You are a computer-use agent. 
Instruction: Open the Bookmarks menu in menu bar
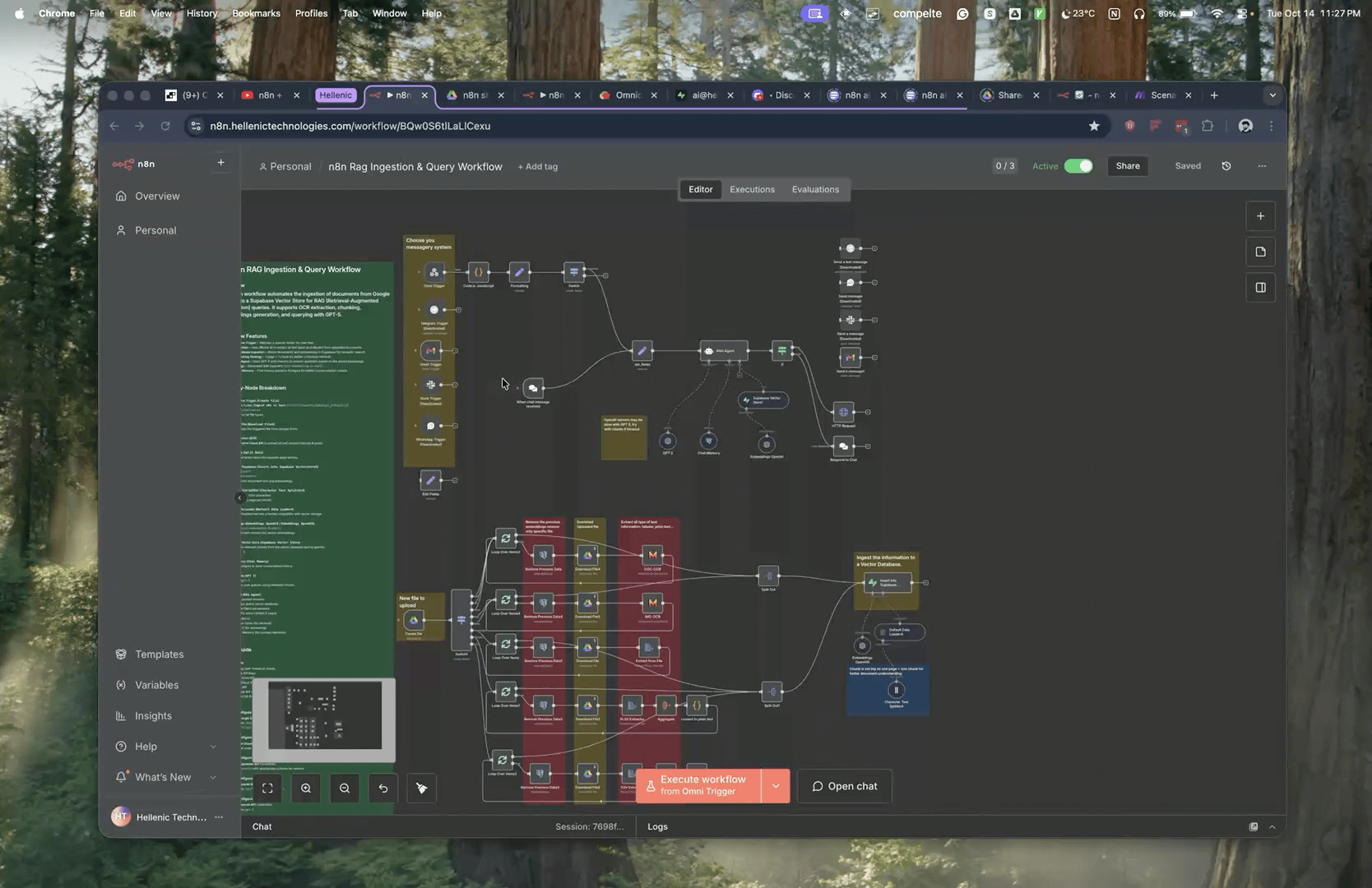(256, 13)
